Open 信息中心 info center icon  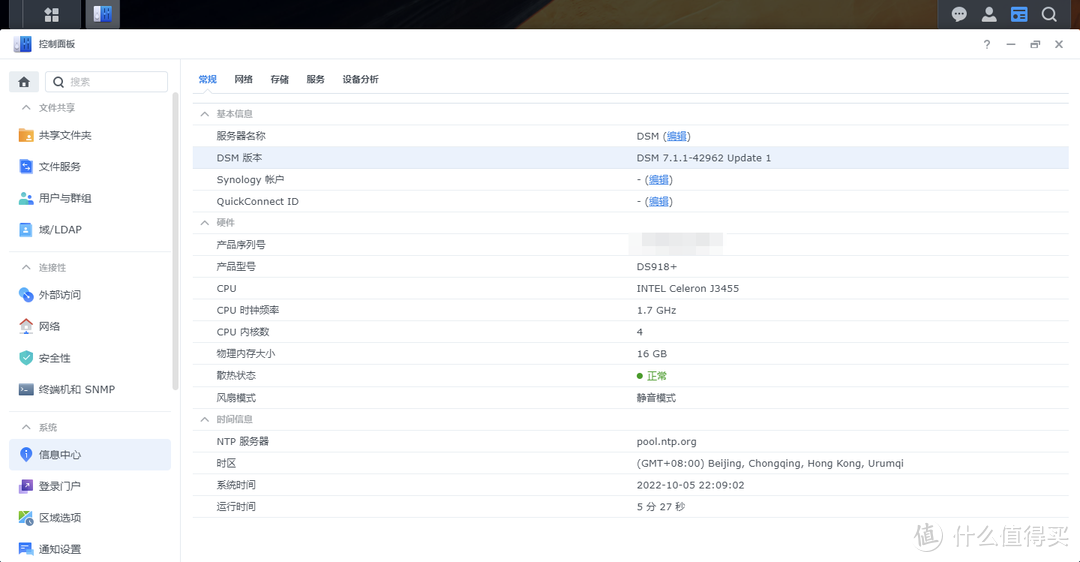point(25,455)
